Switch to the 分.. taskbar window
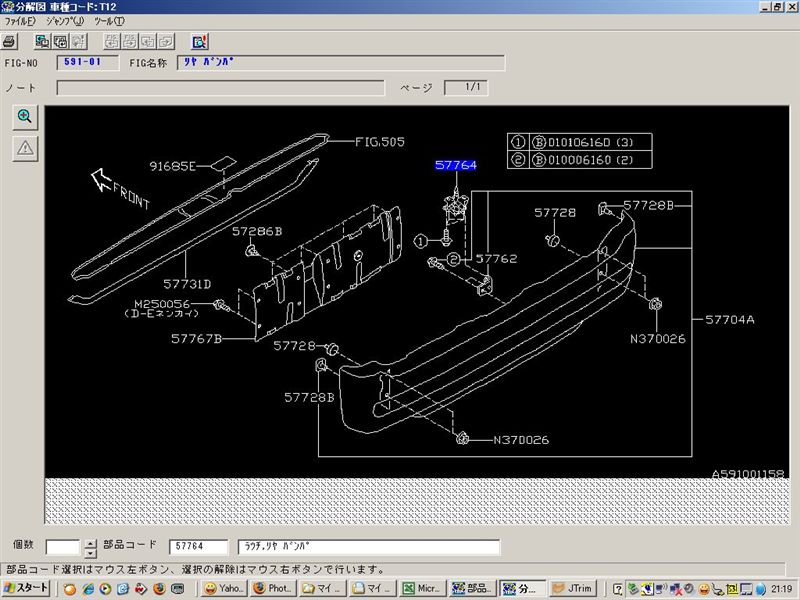The height and width of the screenshot is (600, 800). pyautogui.click(x=521, y=589)
